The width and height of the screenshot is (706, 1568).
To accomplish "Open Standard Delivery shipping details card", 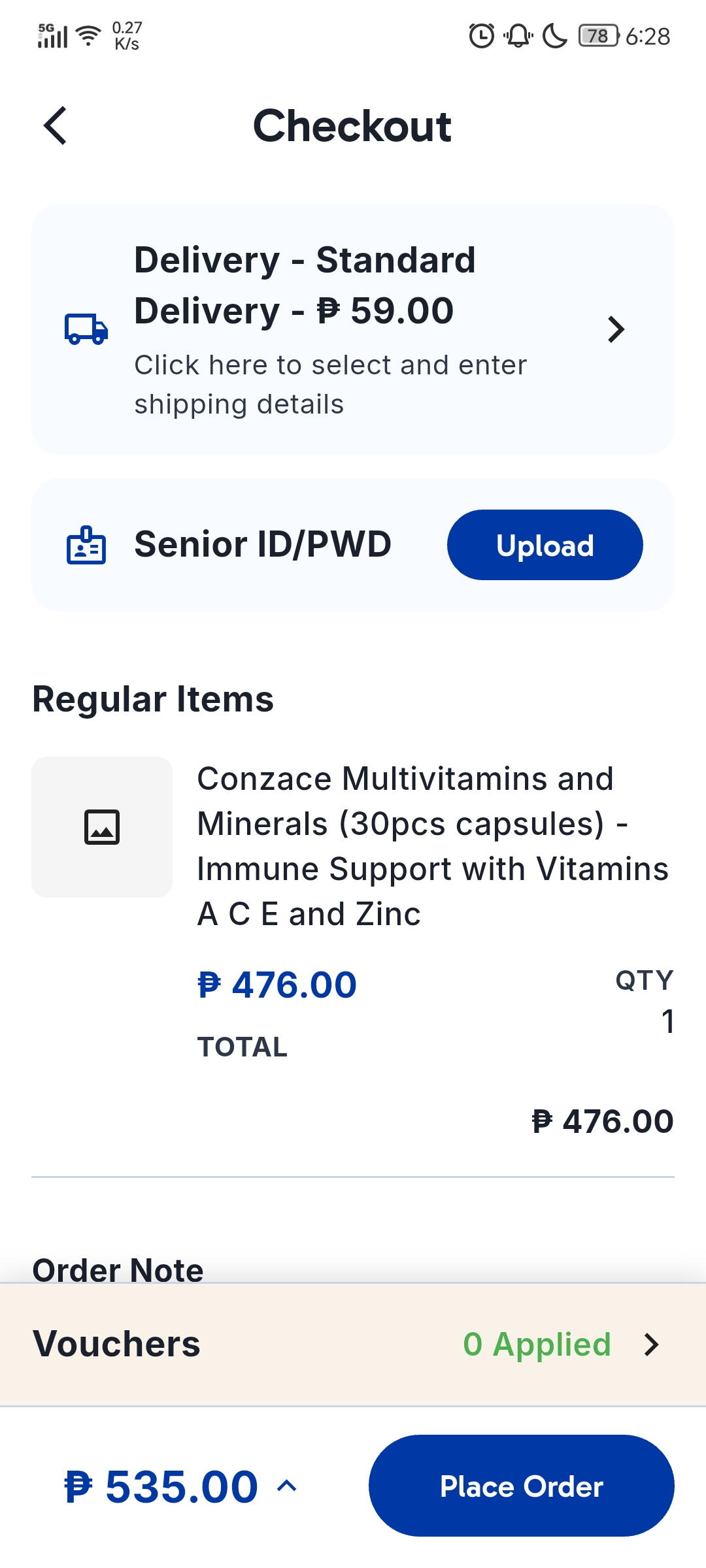I will point(353,329).
